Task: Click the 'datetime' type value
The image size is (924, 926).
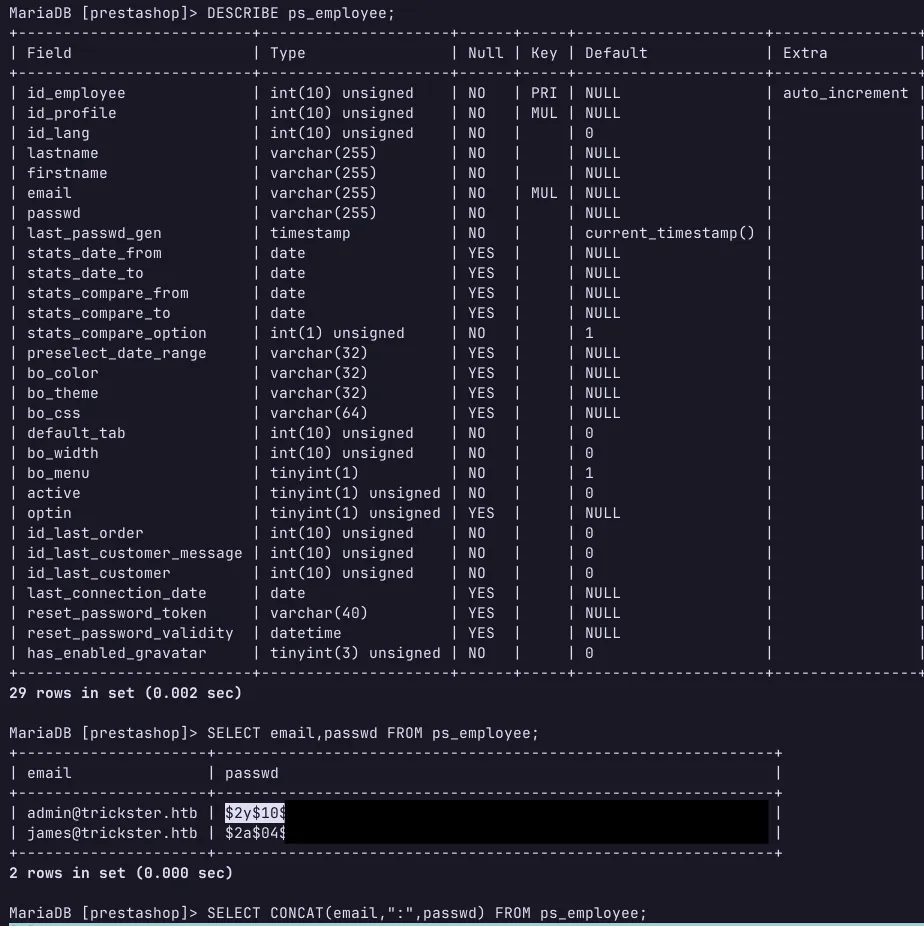Action: (x=306, y=634)
